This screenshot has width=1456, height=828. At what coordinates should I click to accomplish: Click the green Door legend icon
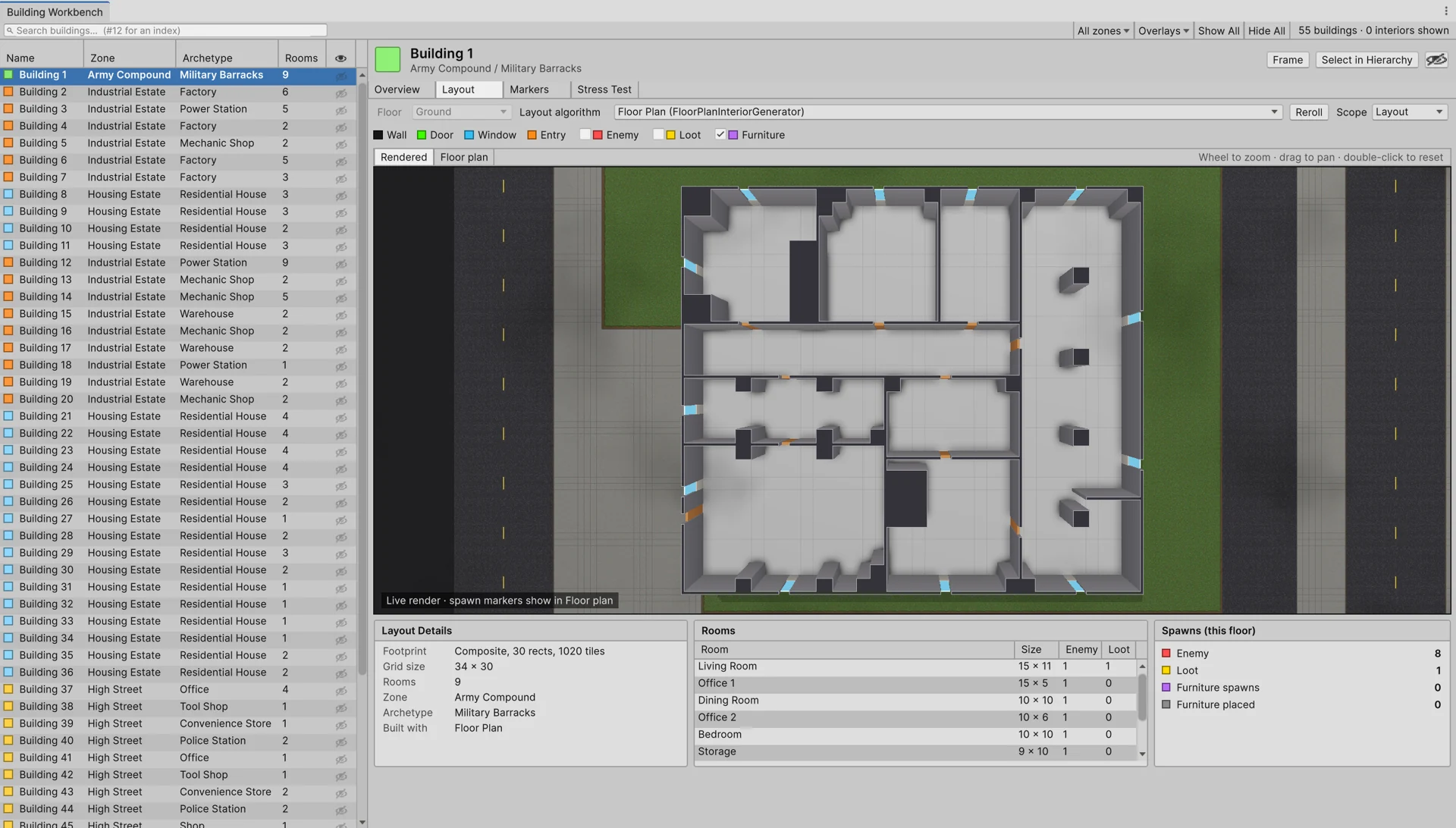point(422,135)
